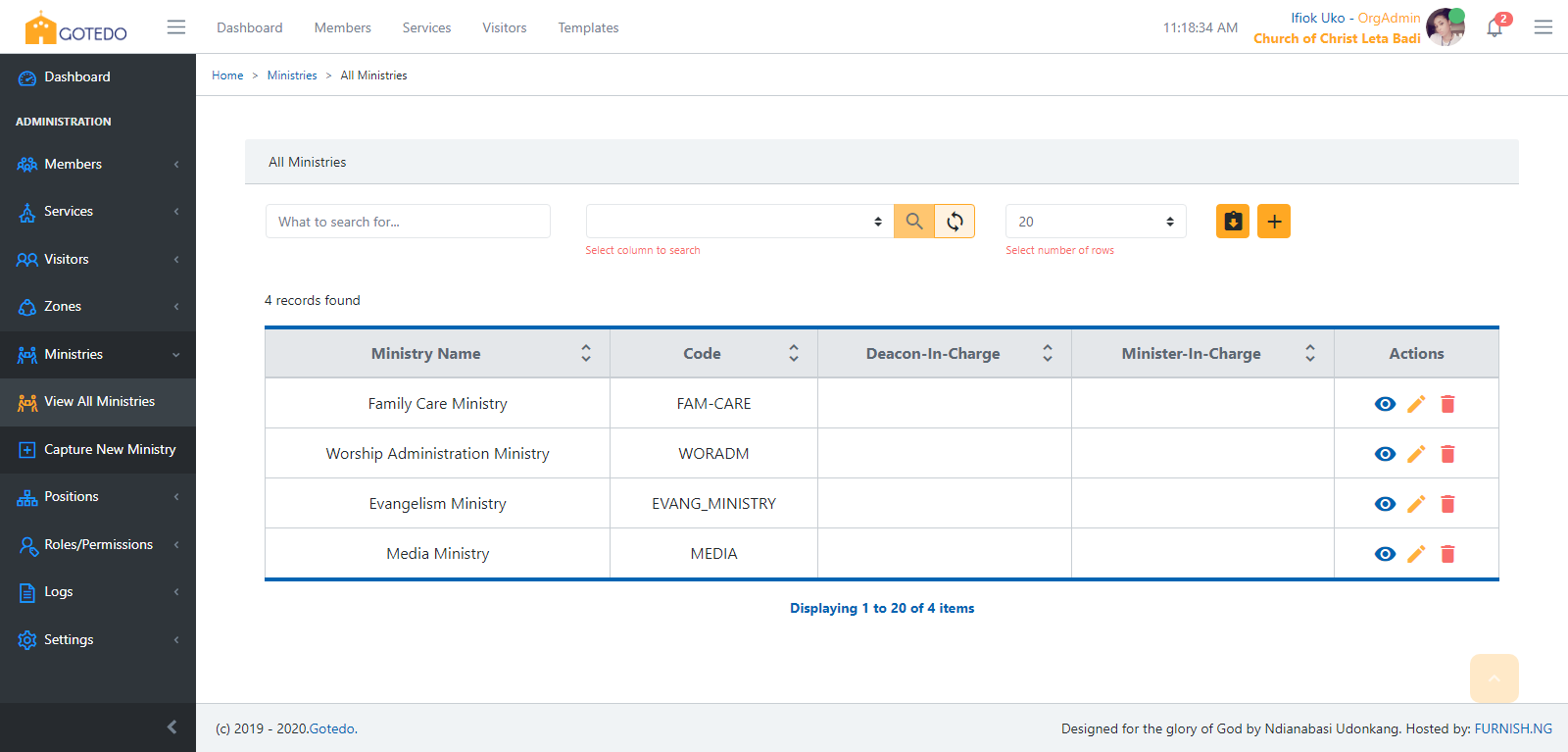
Task: Click the orange download export icon
Action: coord(1233,222)
